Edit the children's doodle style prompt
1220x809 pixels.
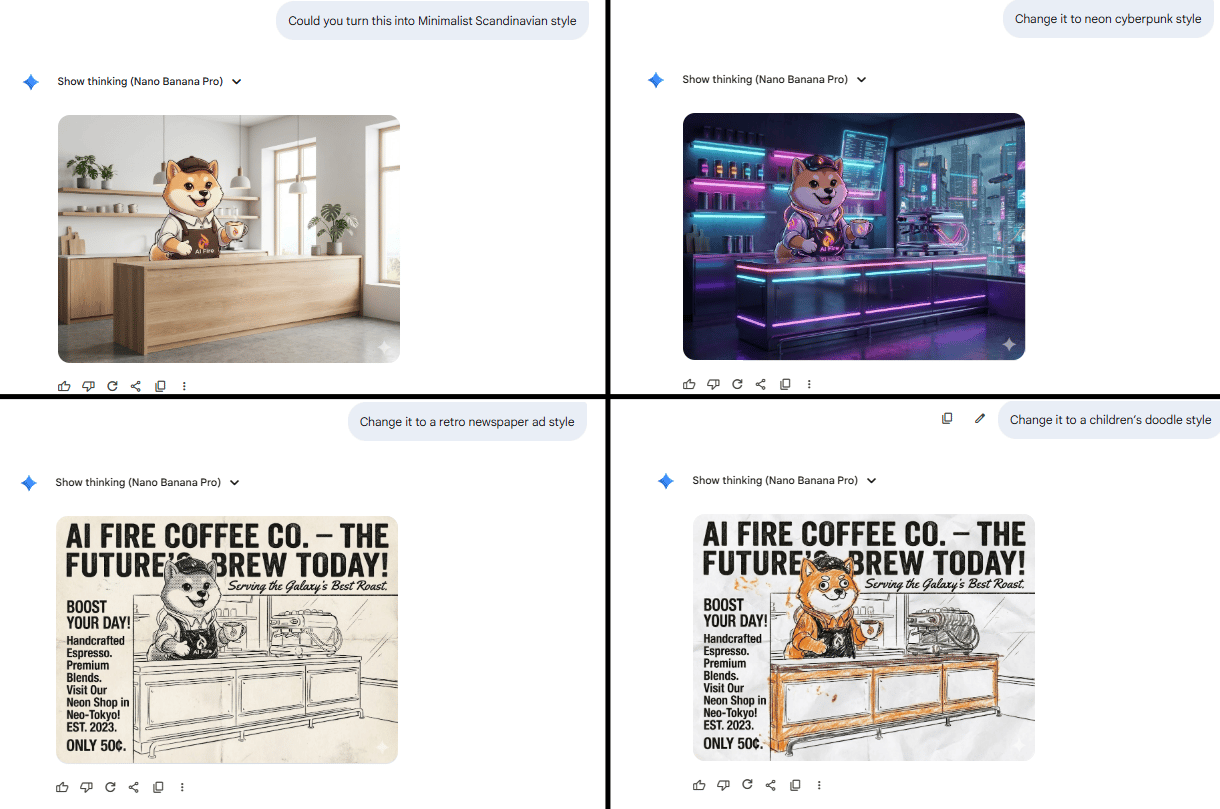(979, 418)
